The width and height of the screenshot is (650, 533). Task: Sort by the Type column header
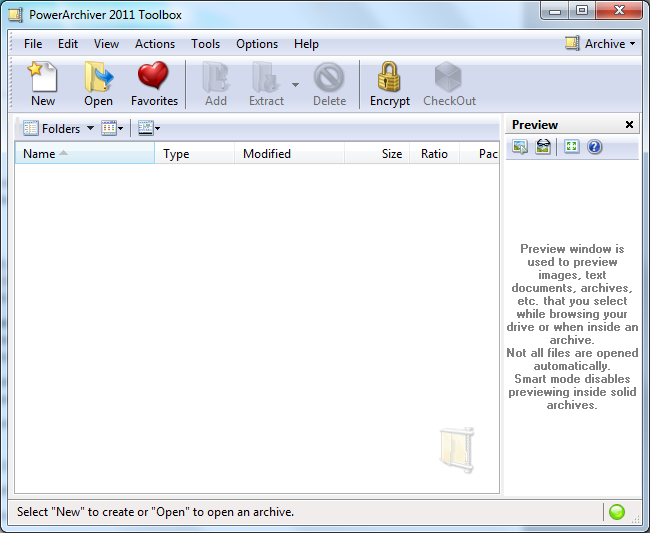tap(194, 154)
